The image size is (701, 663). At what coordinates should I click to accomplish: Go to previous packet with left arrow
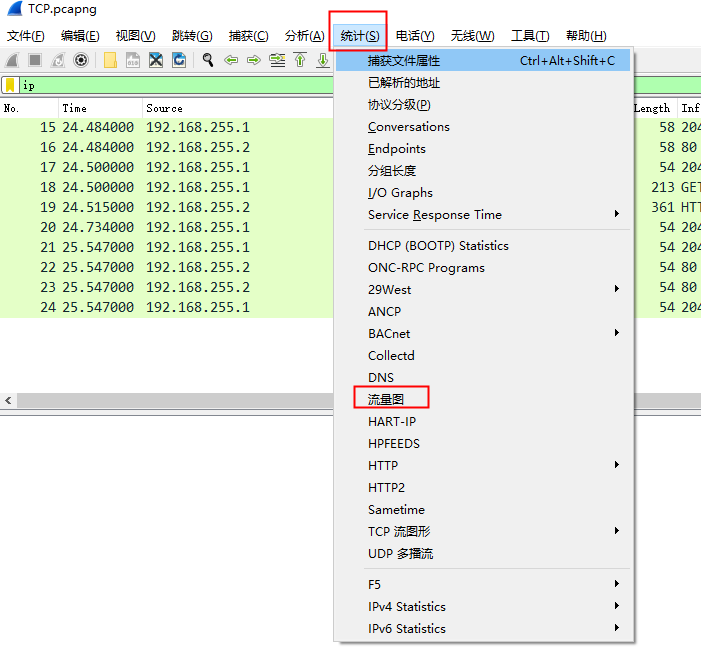coord(231,60)
